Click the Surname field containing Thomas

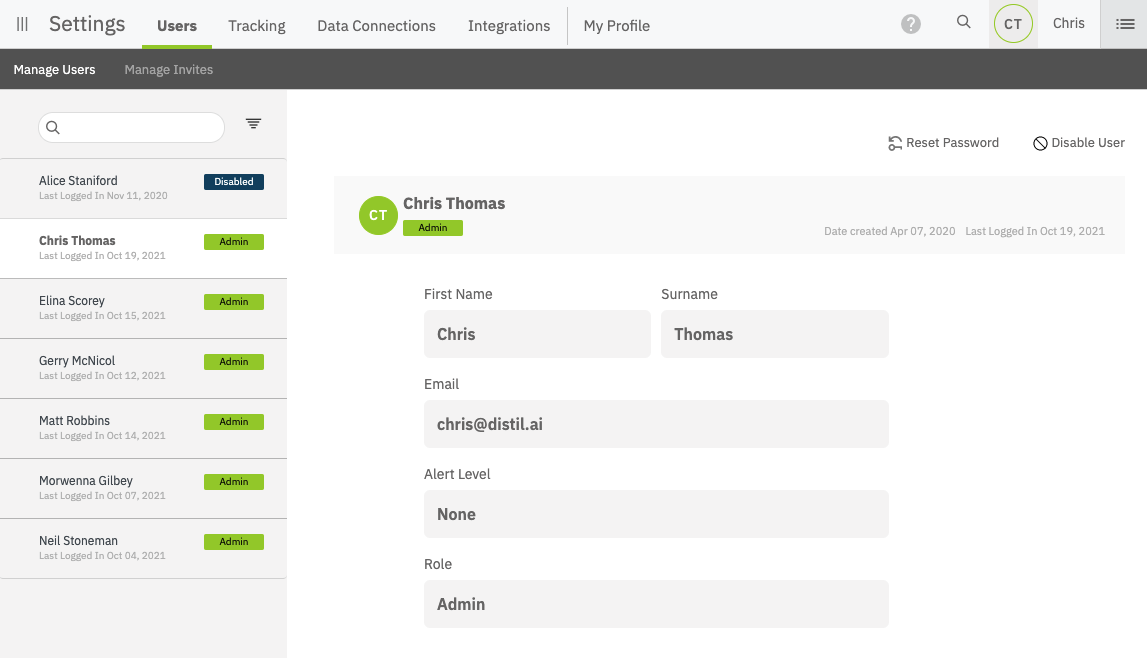tap(775, 334)
